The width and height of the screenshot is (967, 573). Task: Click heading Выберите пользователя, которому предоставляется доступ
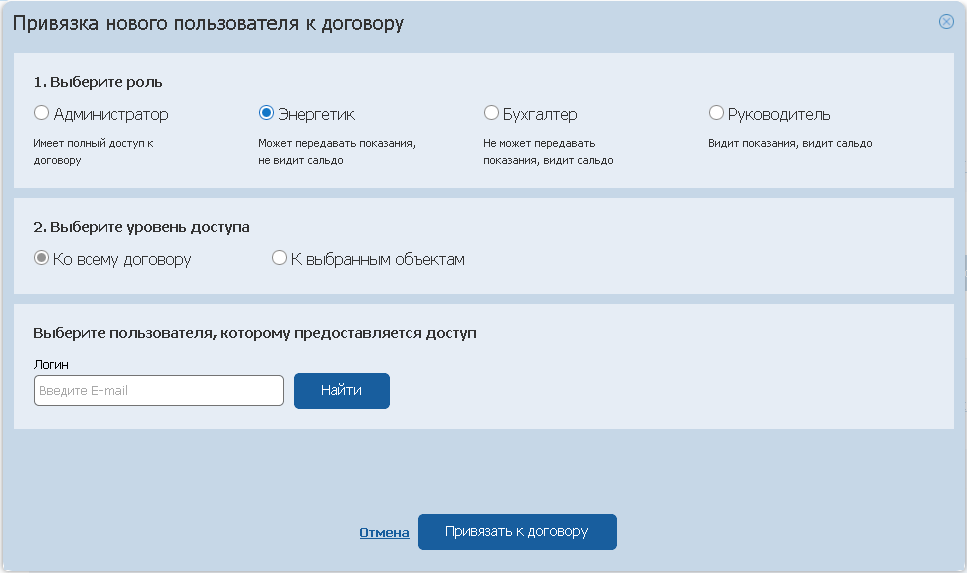click(255, 333)
